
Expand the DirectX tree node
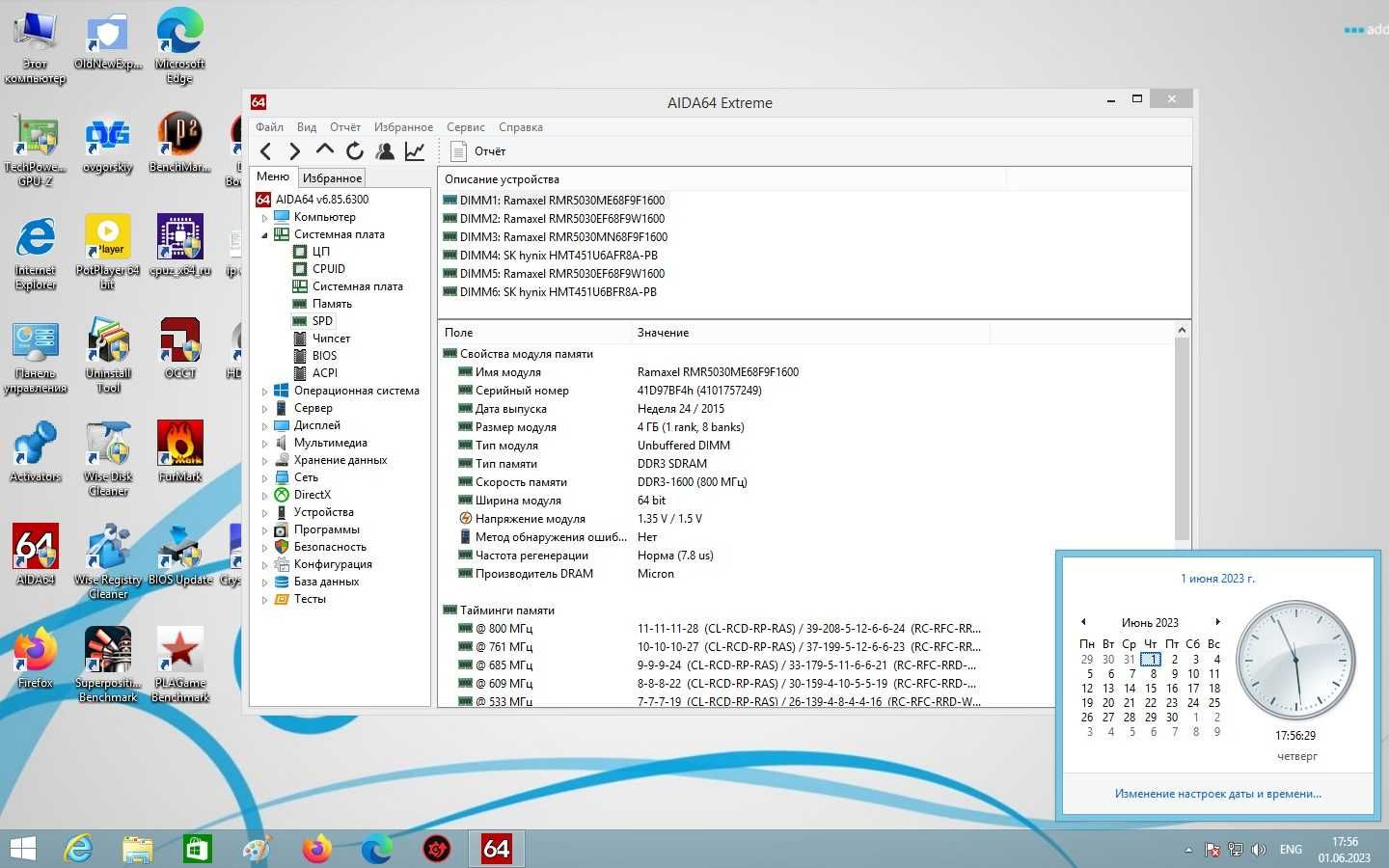pos(265,495)
